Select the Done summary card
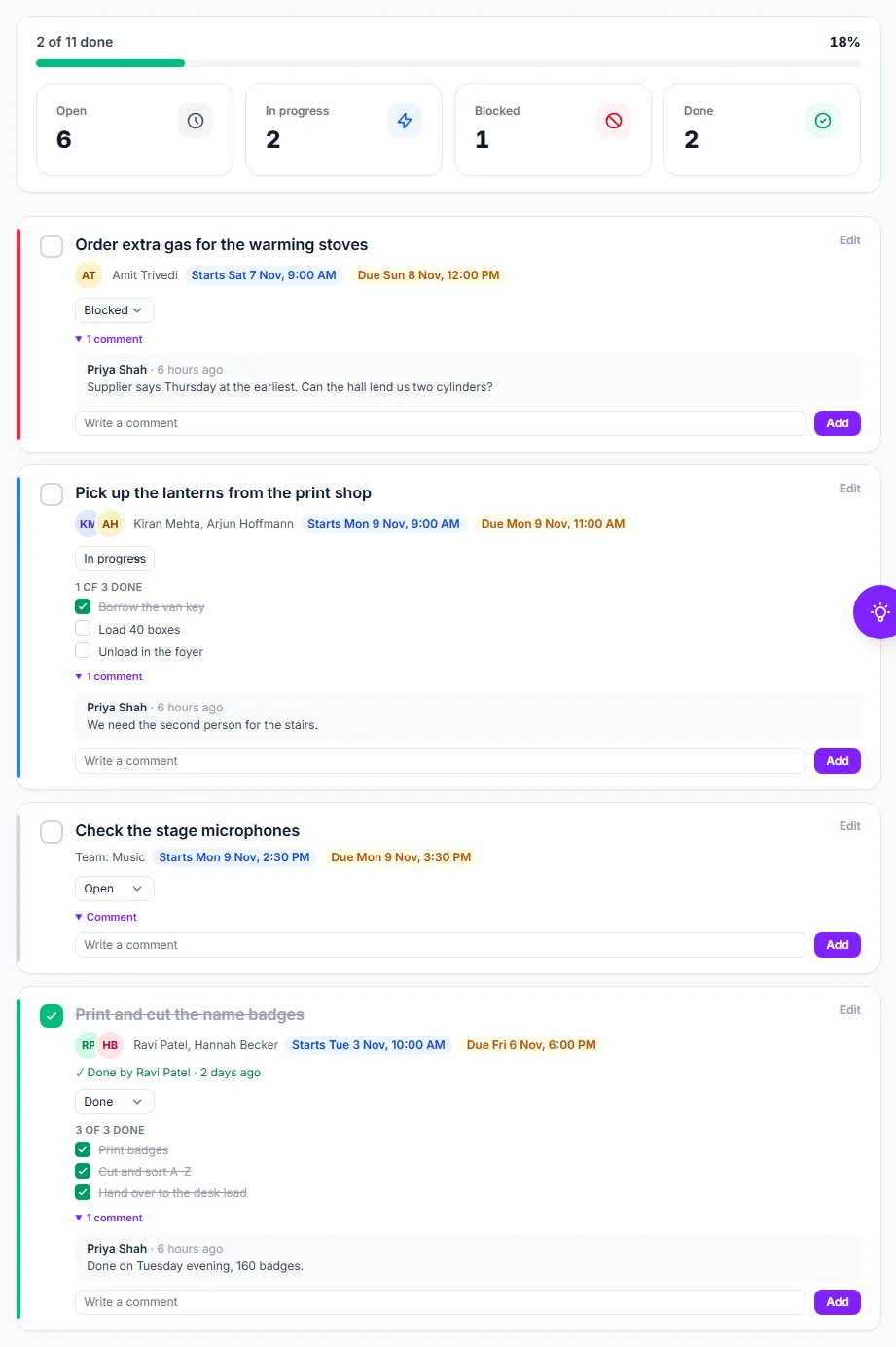 [762, 129]
